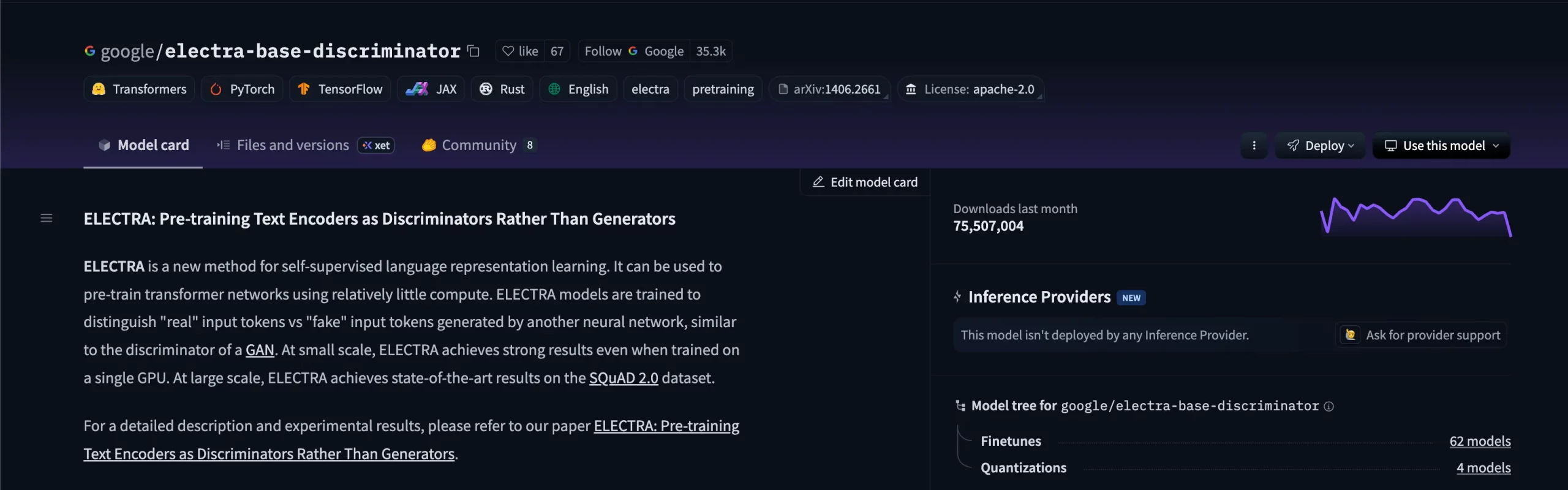This screenshot has height=490, width=1568.
Task: Click the downloads last month chart
Action: coord(1415,217)
